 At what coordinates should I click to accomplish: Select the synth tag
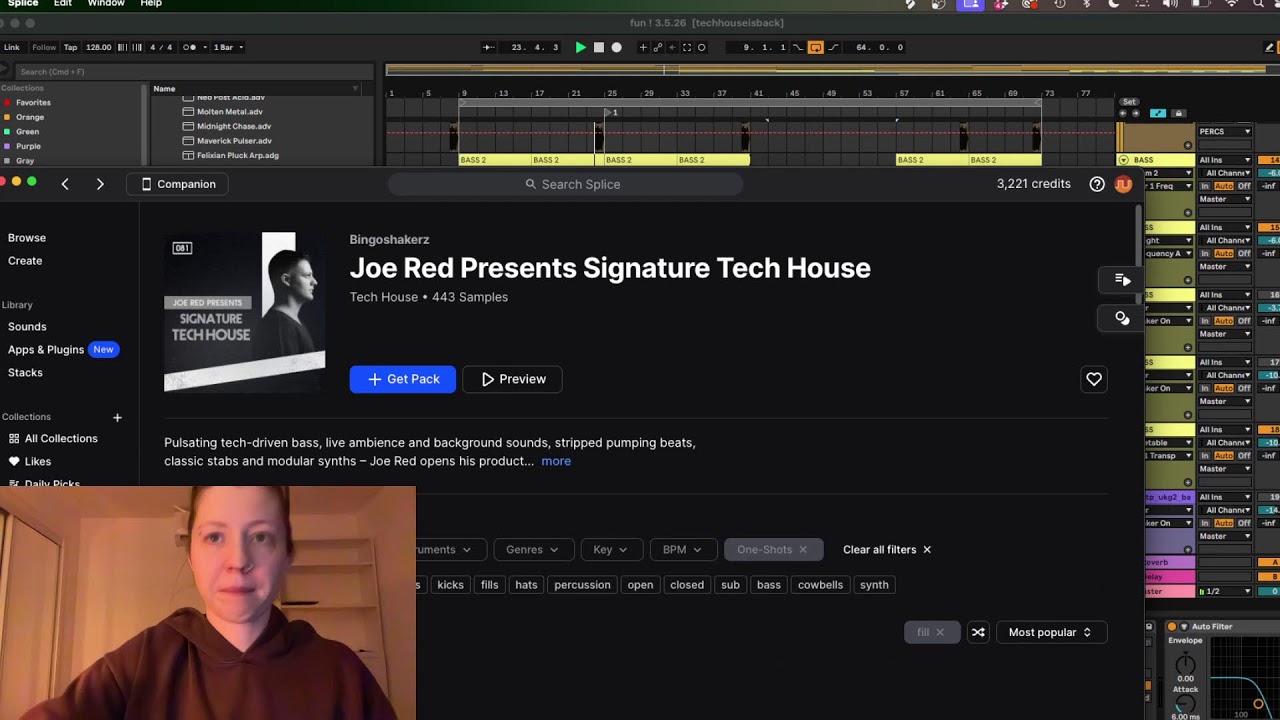point(874,585)
